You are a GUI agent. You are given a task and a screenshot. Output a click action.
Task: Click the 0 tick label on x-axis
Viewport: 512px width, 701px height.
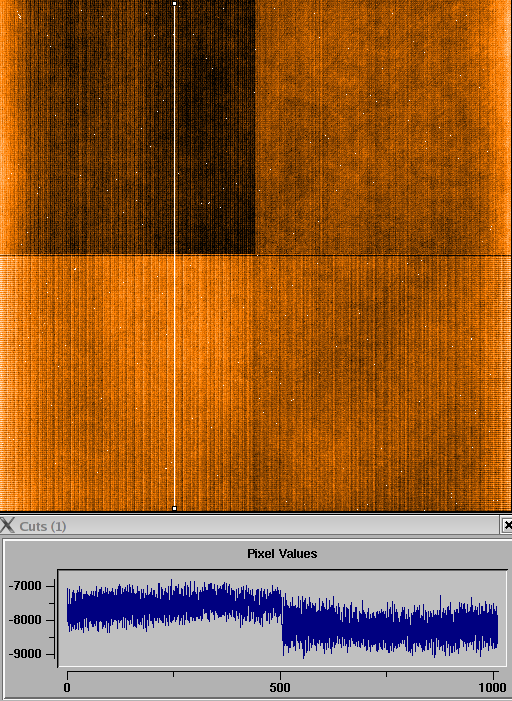pyautogui.click(x=67, y=687)
